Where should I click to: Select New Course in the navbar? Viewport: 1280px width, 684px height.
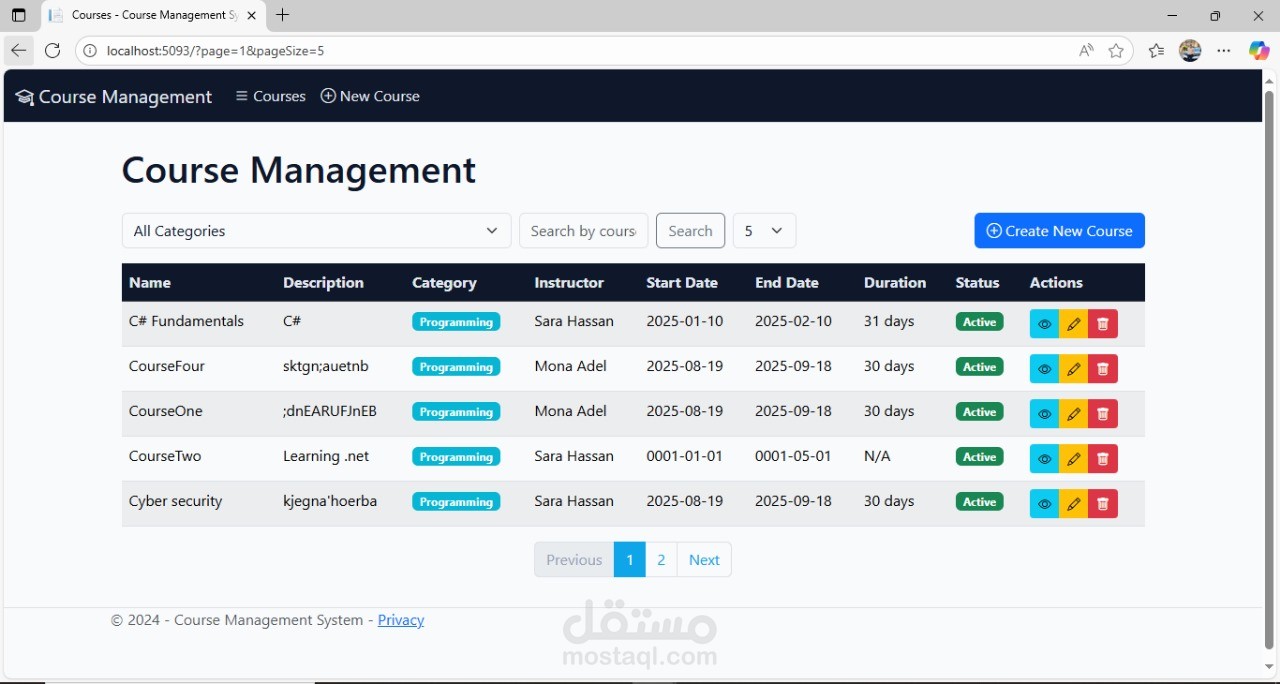(x=370, y=97)
